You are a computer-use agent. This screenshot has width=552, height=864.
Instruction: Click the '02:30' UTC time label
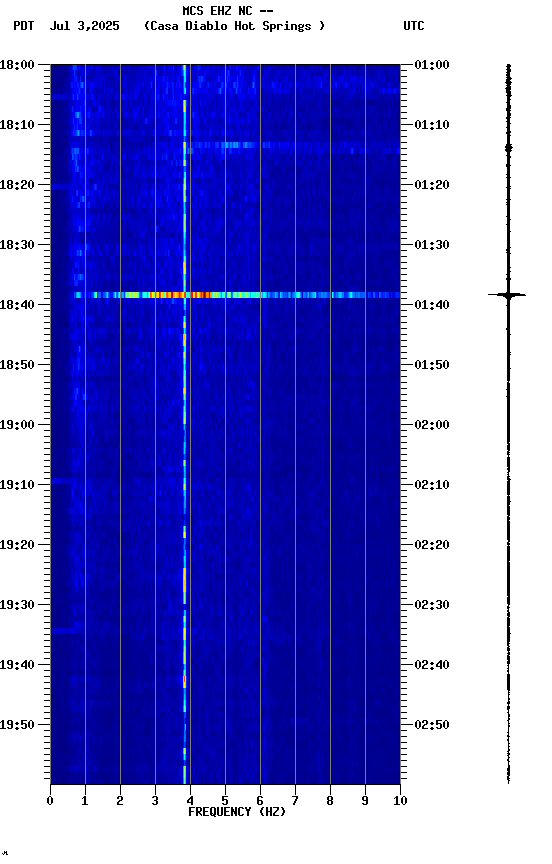pyautogui.click(x=432, y=605)
